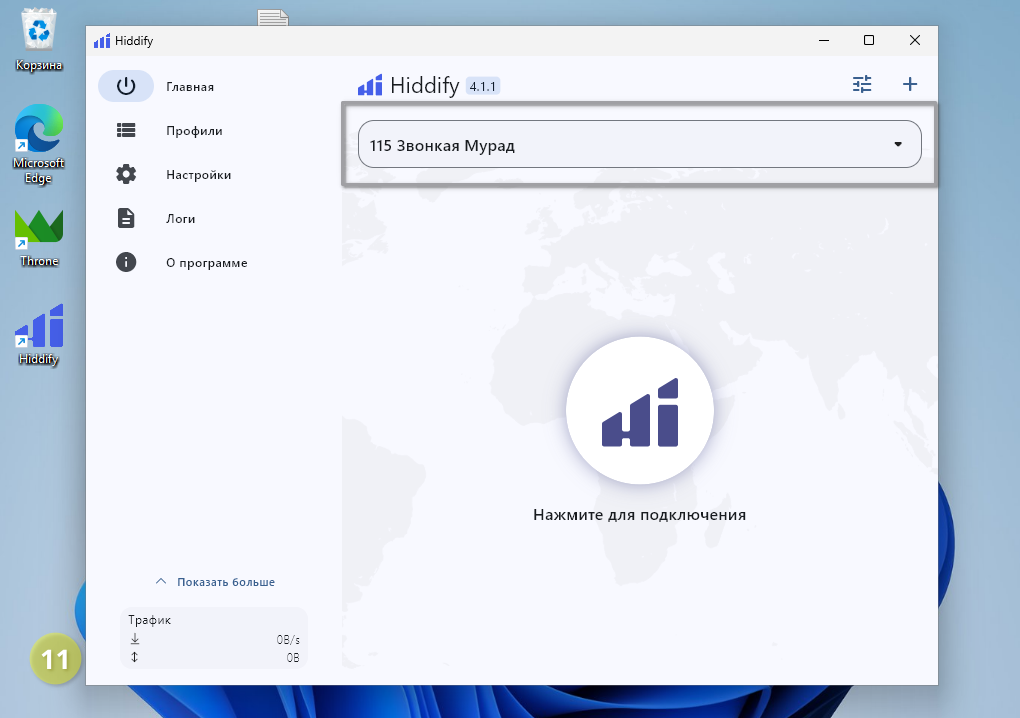Click the Корзина recycle bin desktop icon
The height and width of the screenshot is (718, 1020).
tap(39, 40)
